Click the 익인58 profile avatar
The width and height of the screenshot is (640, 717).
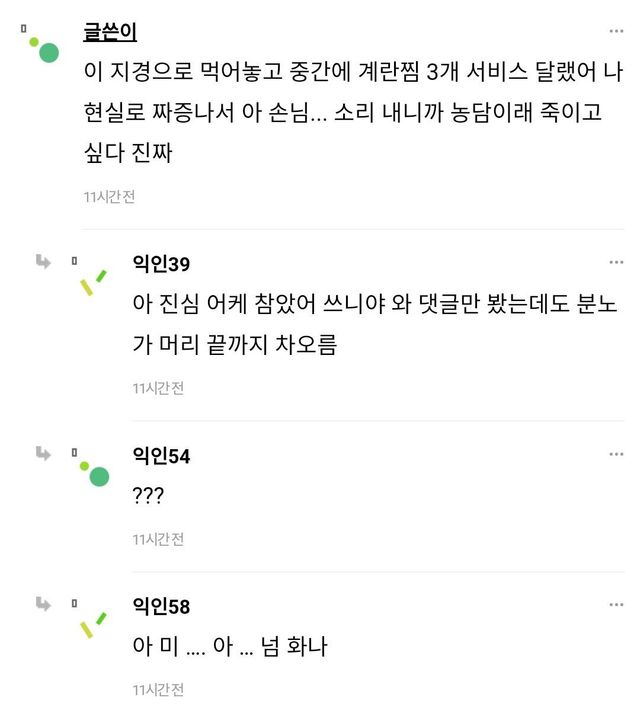tap(93, 624)
